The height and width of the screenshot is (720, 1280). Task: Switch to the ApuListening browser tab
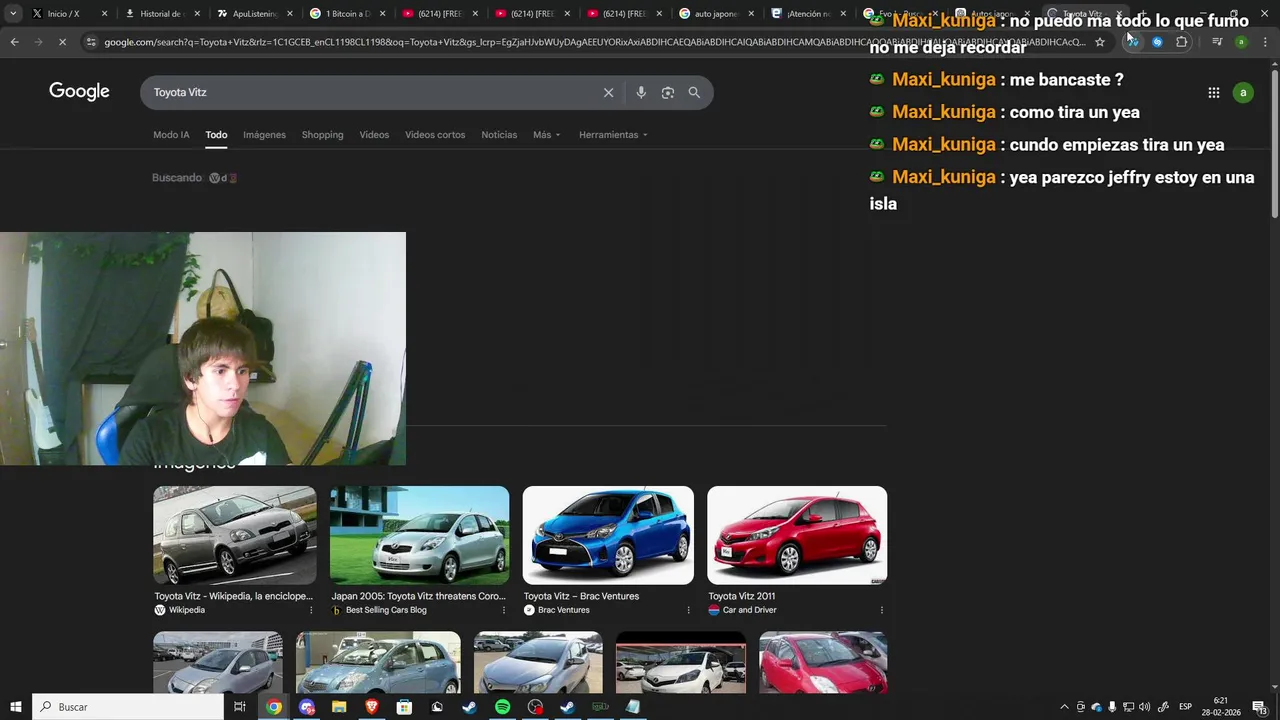(x=254, y=14)
